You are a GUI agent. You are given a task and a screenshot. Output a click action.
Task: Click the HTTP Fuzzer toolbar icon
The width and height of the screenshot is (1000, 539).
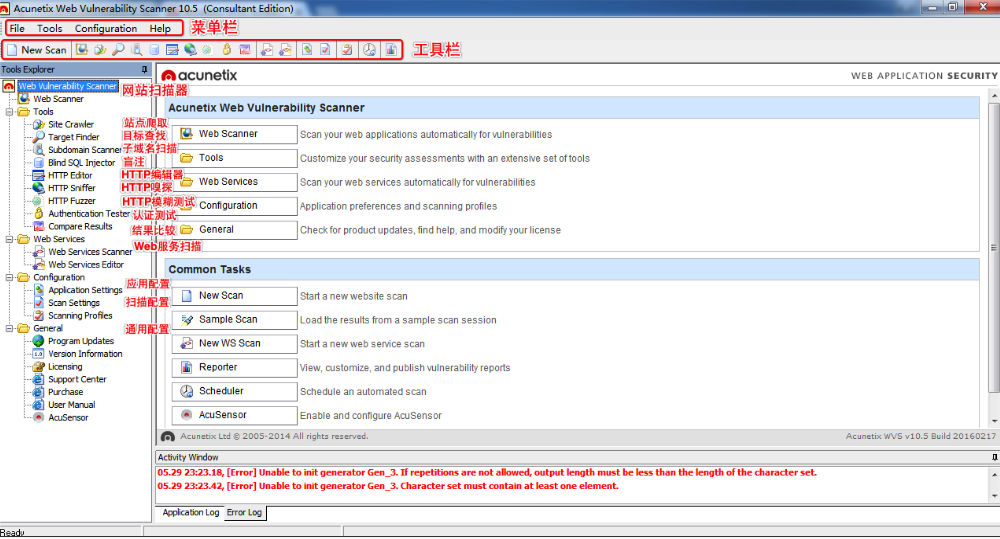[x=207, y=50]
